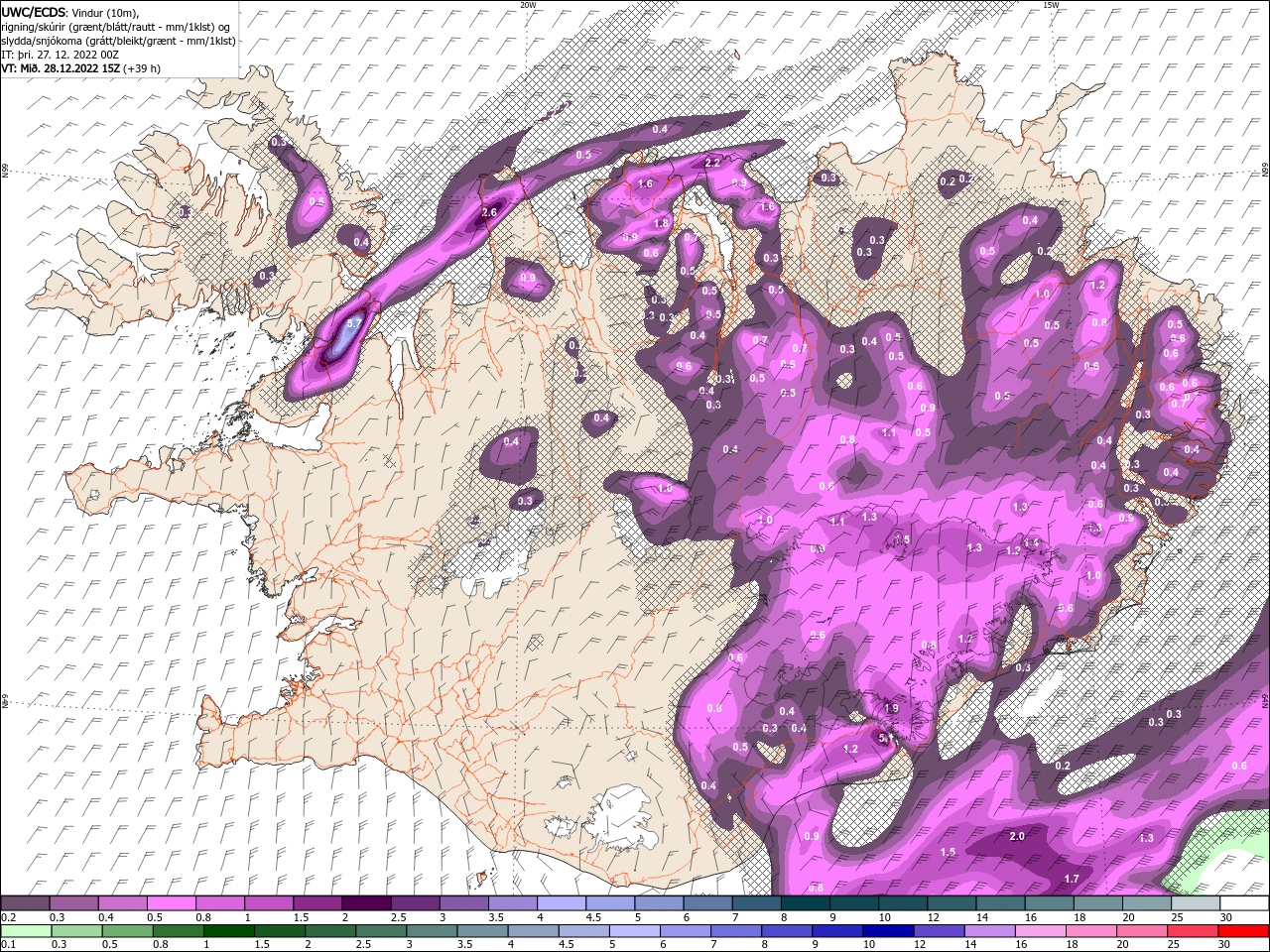Image resolution: width=1270 pixels, height=952 pixels.
Task: Pick the dark teal 8 swatch in the upper legend
Action: pos(805,903)
